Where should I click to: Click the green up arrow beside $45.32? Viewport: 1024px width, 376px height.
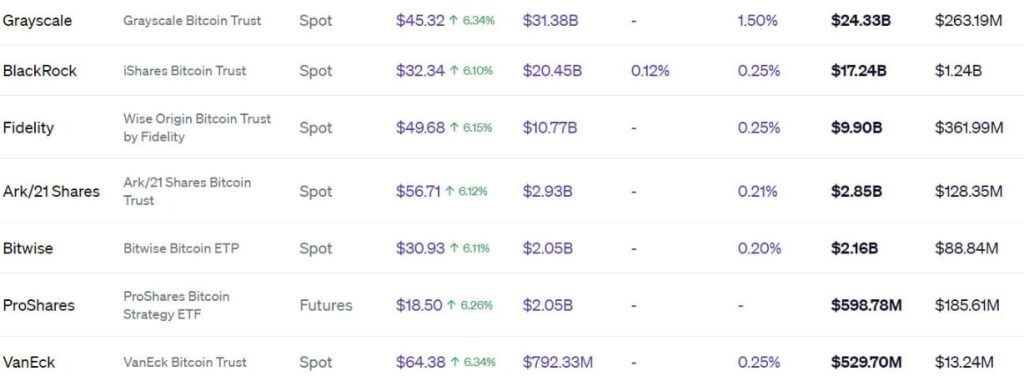pos(454,20)
